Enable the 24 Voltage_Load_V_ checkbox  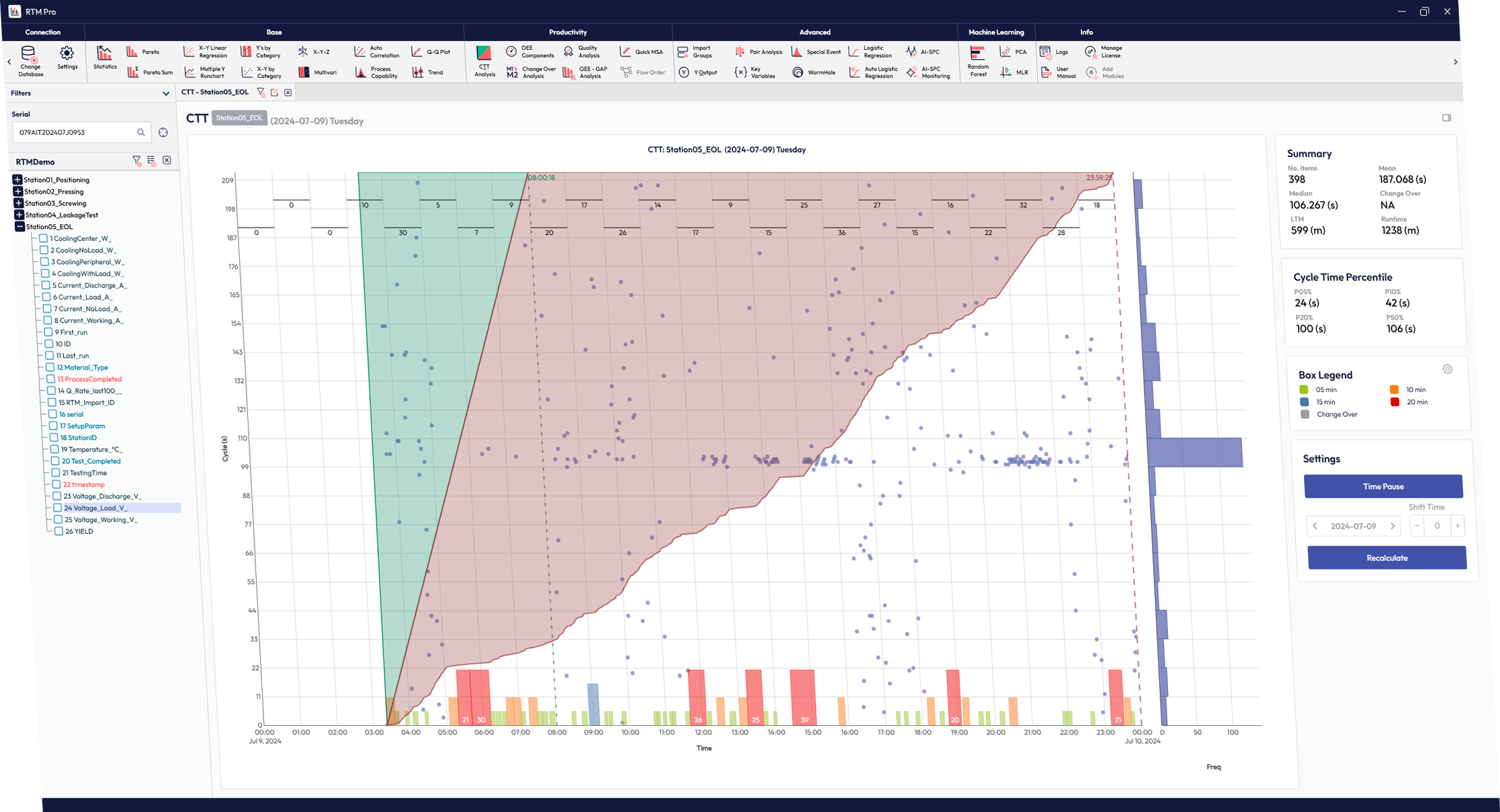(x=59, y=508)
